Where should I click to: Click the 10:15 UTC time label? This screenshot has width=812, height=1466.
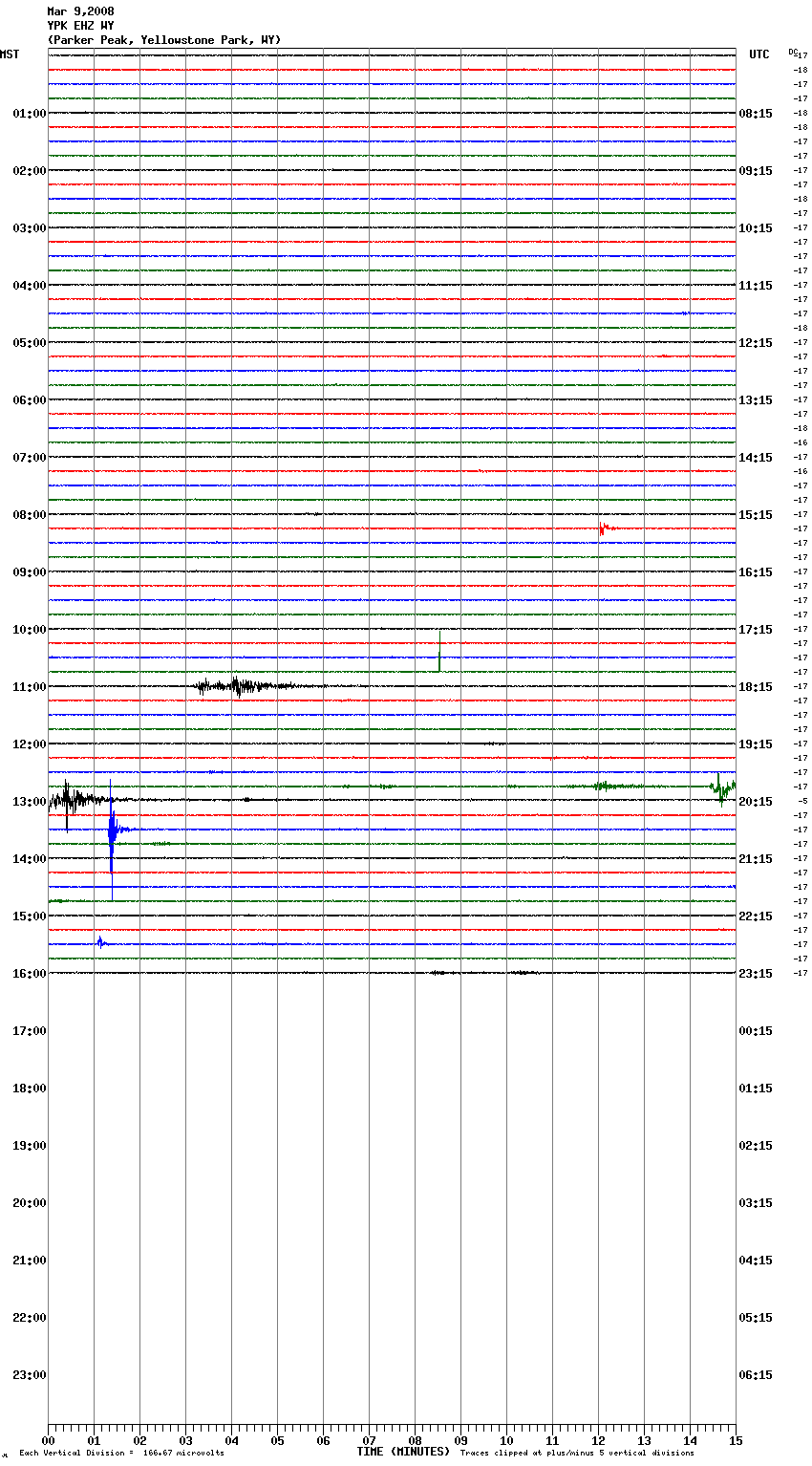[756, 227]
